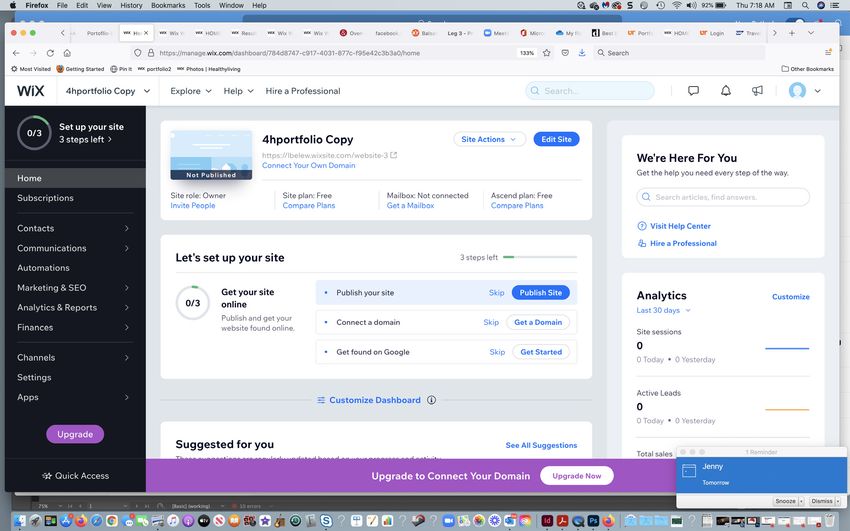Click the Publish Site button

click(x=540, y=293)
